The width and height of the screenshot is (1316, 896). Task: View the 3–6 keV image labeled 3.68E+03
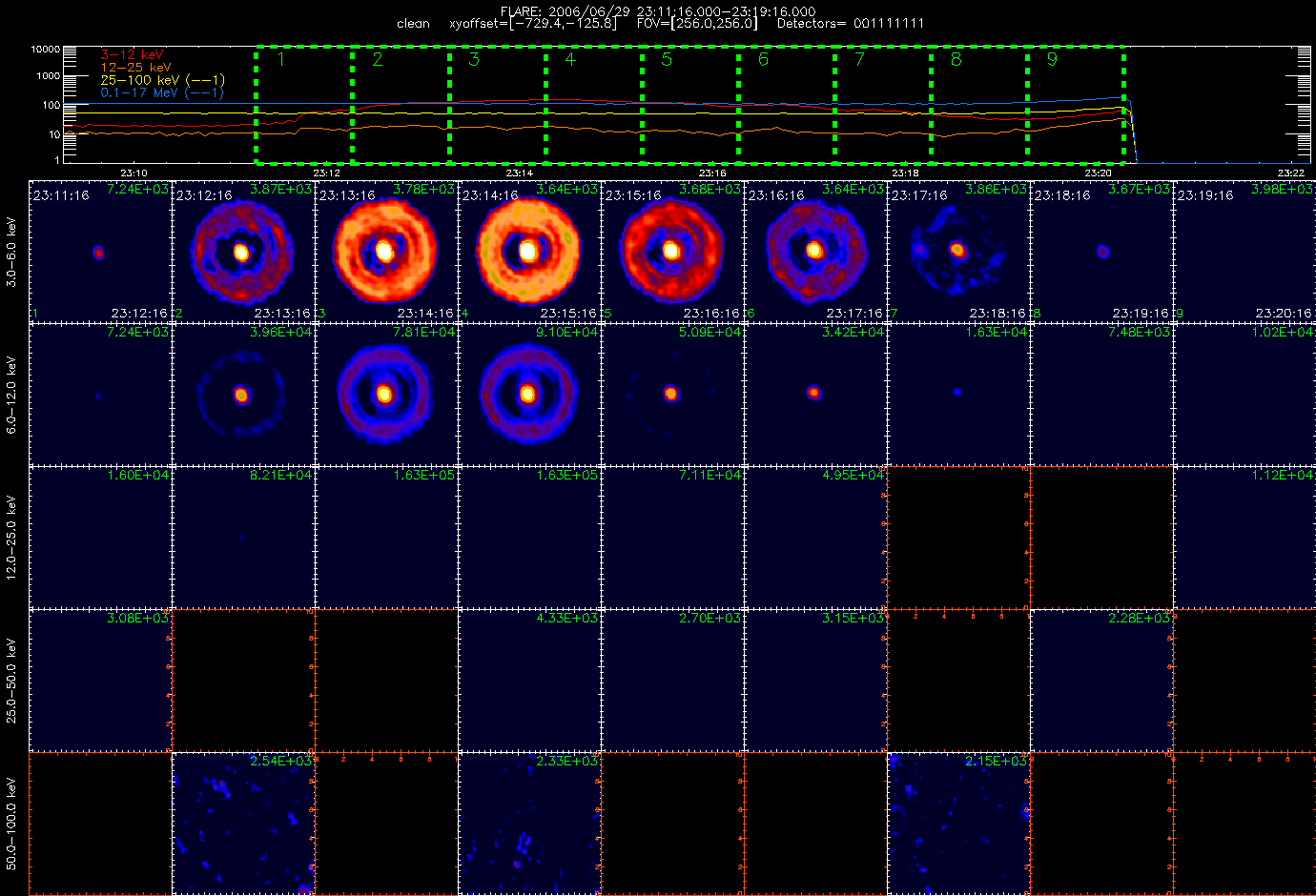click(672, 252)
